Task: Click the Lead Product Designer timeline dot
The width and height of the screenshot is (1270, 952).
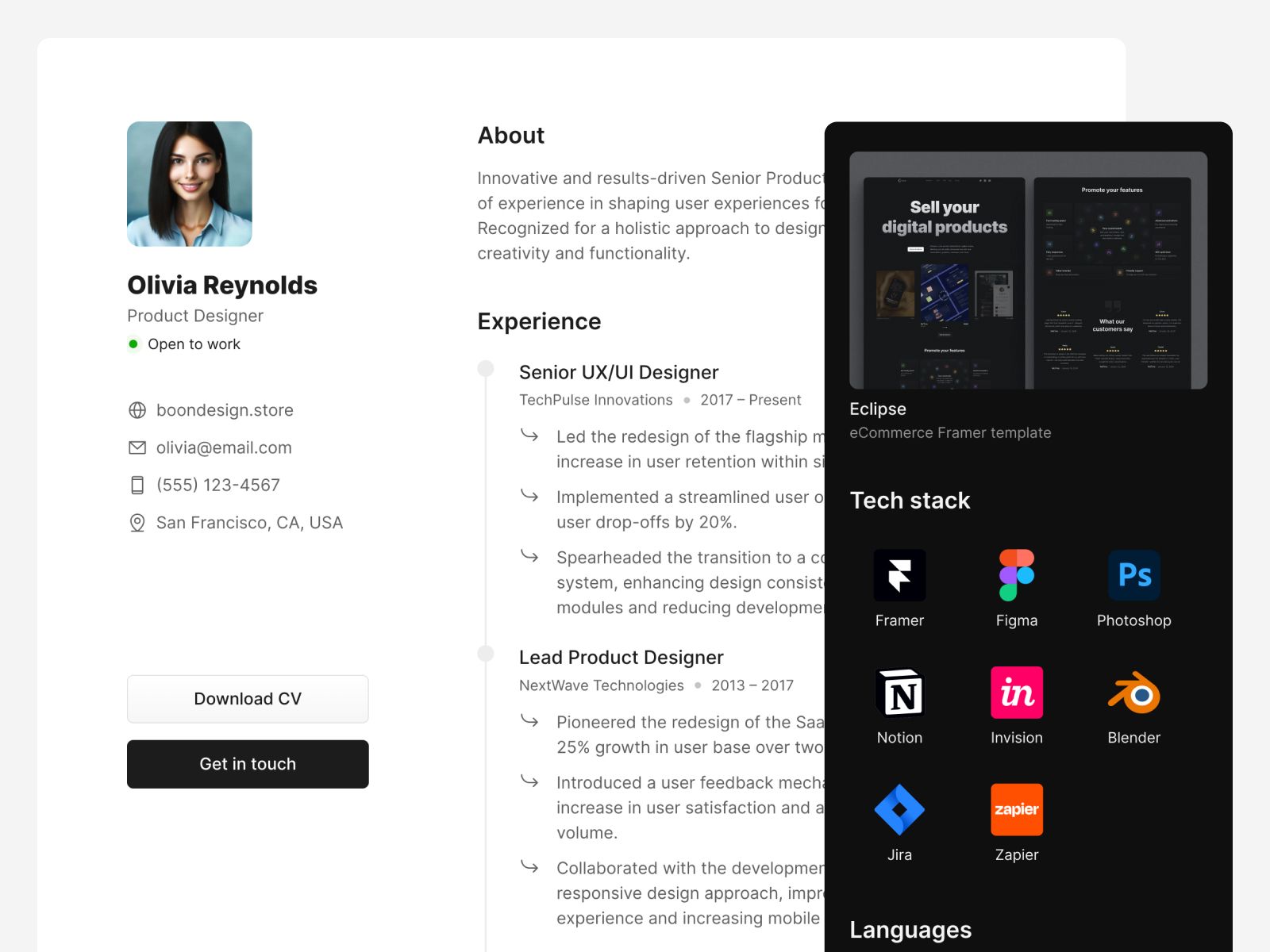Action: tap(486, 654)
